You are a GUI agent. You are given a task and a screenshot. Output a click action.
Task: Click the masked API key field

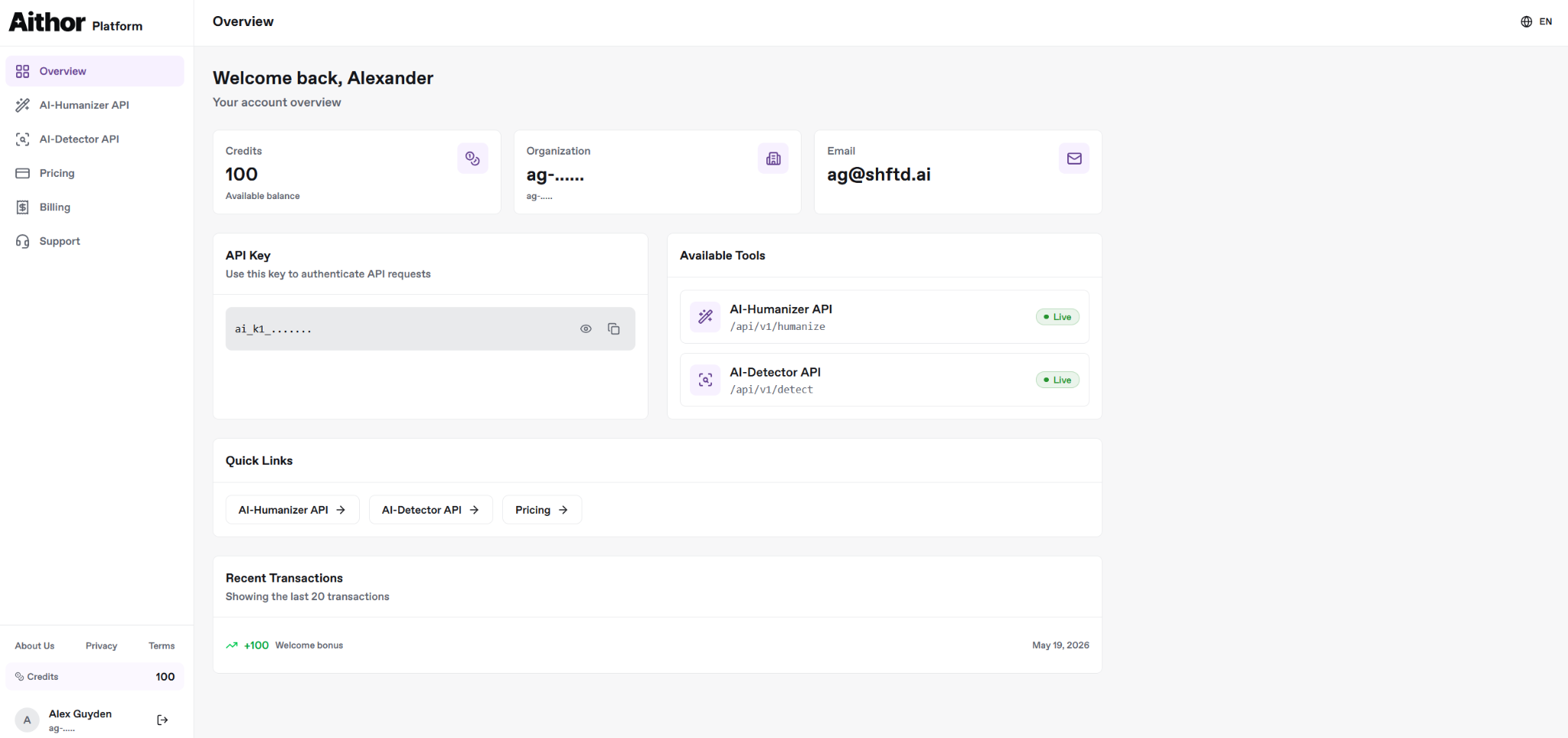coord(430,329)
